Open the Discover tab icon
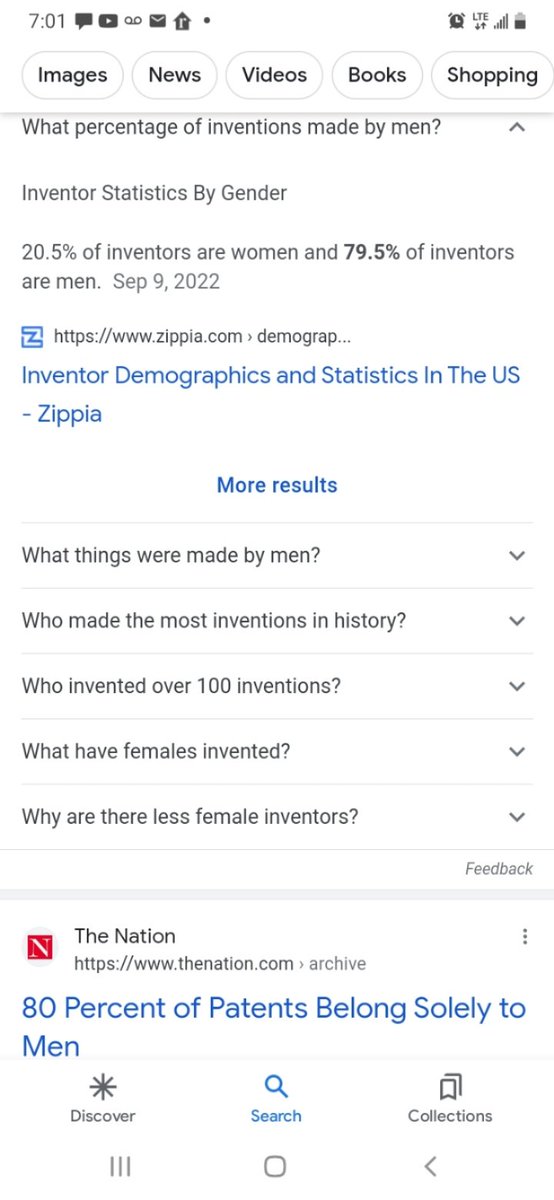 pos(101,1086)
